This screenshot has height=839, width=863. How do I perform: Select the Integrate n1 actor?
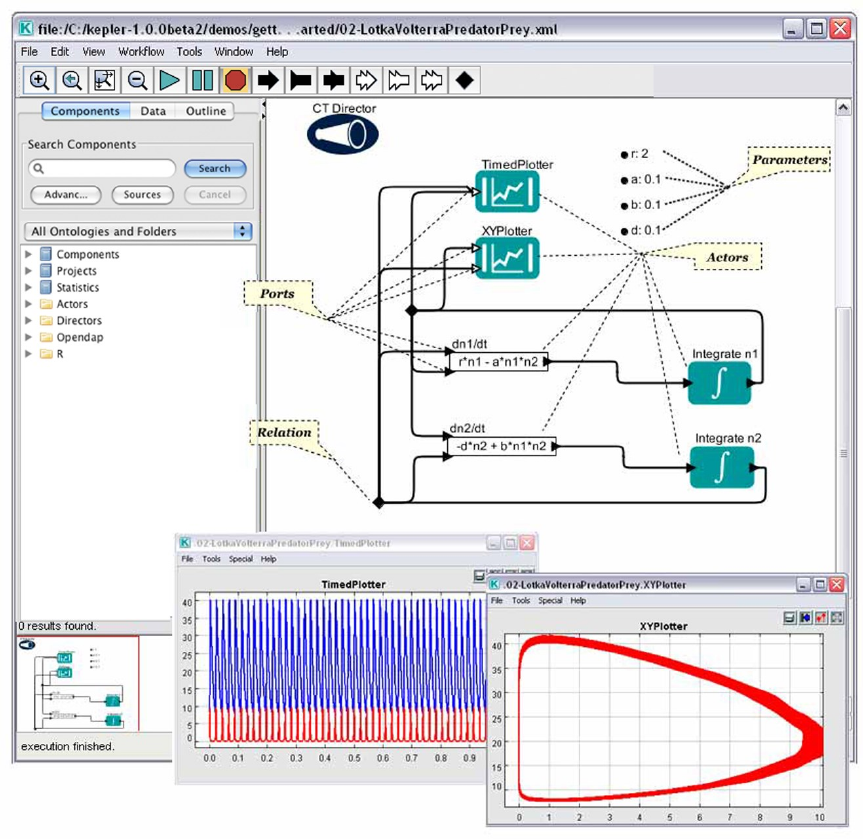[x=718, y=384]
